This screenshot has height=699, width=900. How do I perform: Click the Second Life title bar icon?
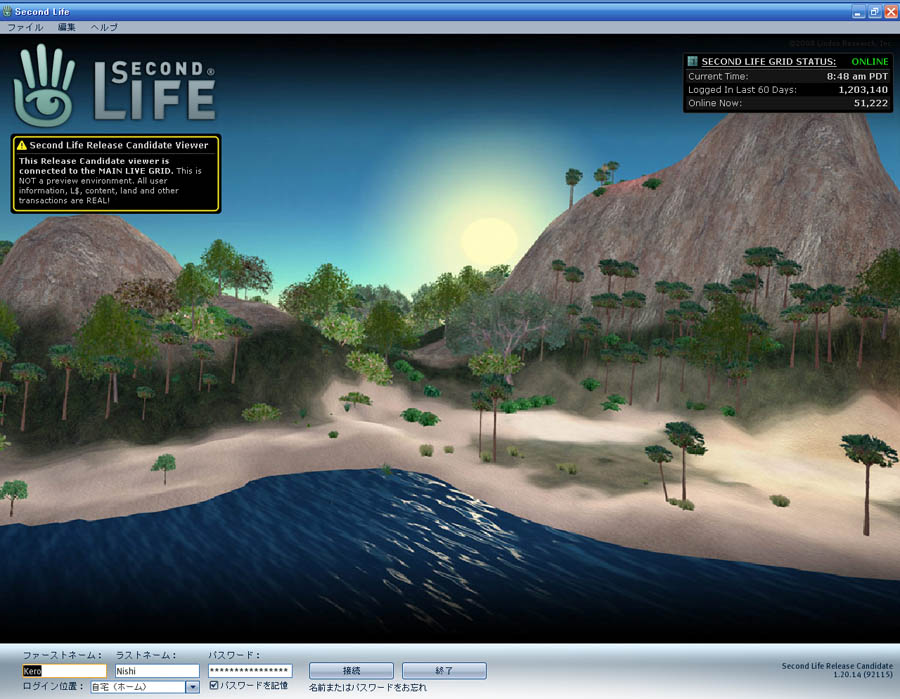coord(7,11)
